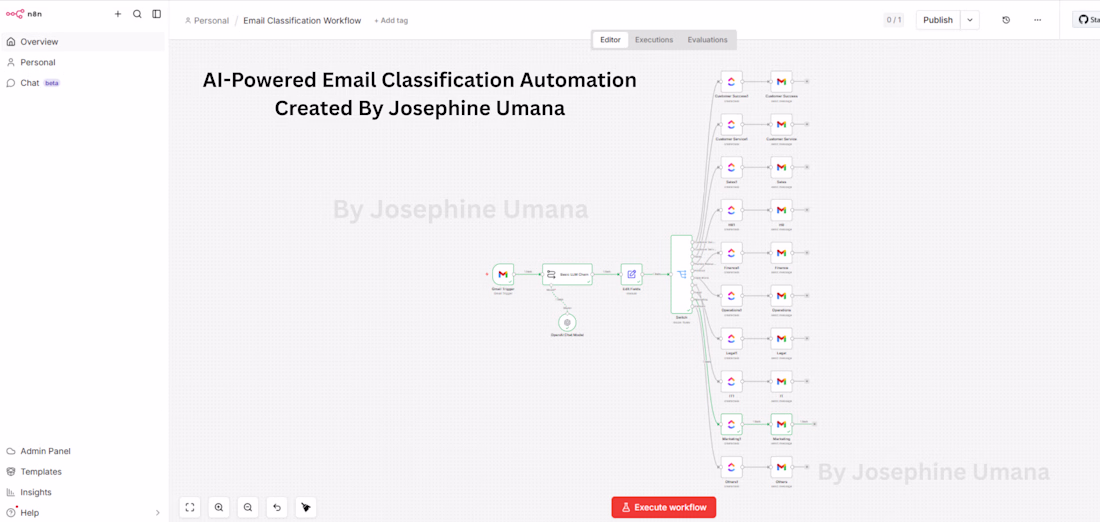Open the Publish dropdown arrow
The height and width of the screenshot is (522, 1100).
970,20
